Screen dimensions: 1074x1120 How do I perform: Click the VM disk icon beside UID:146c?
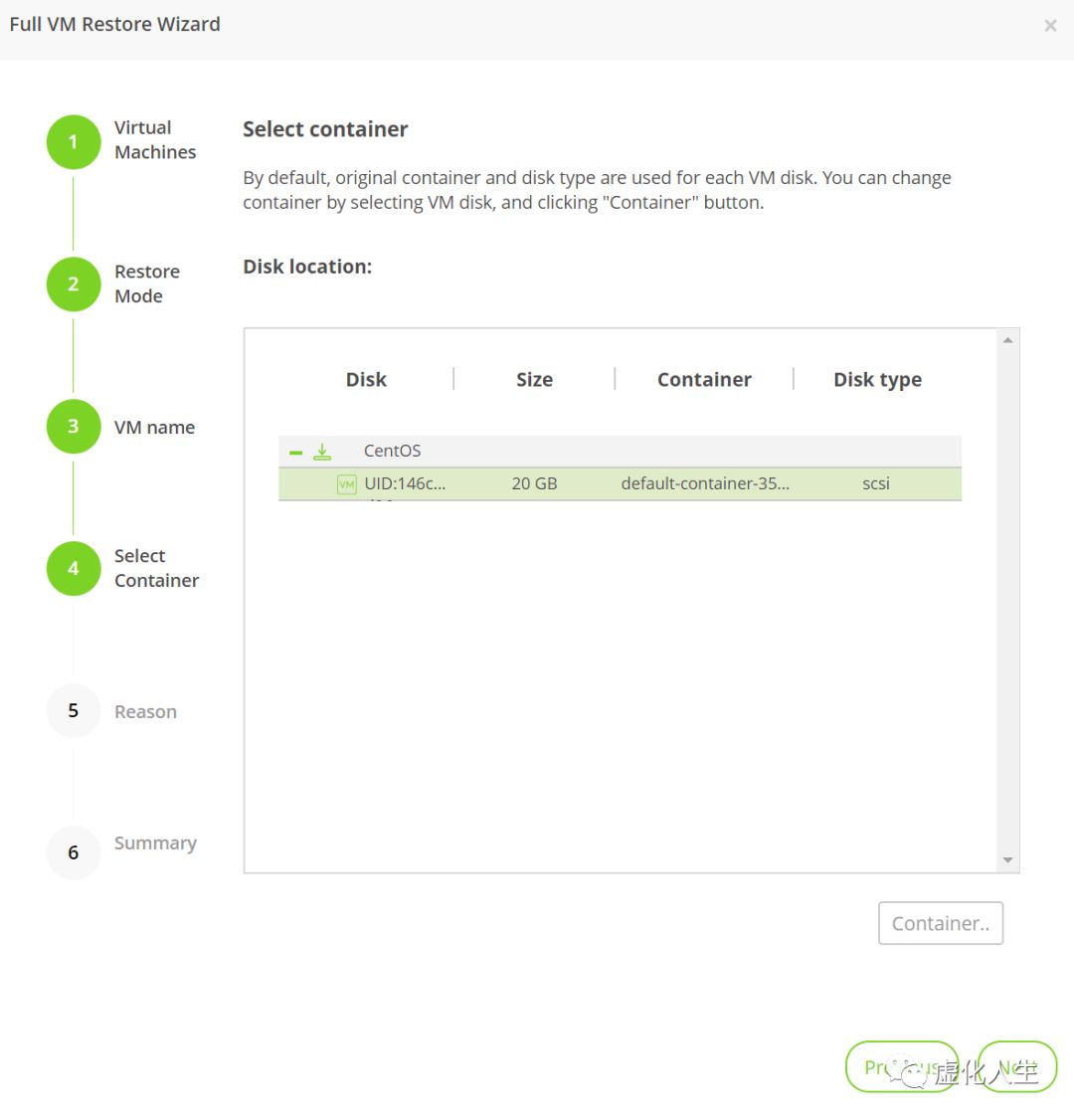pyautogui.click(x=346, y=484)
